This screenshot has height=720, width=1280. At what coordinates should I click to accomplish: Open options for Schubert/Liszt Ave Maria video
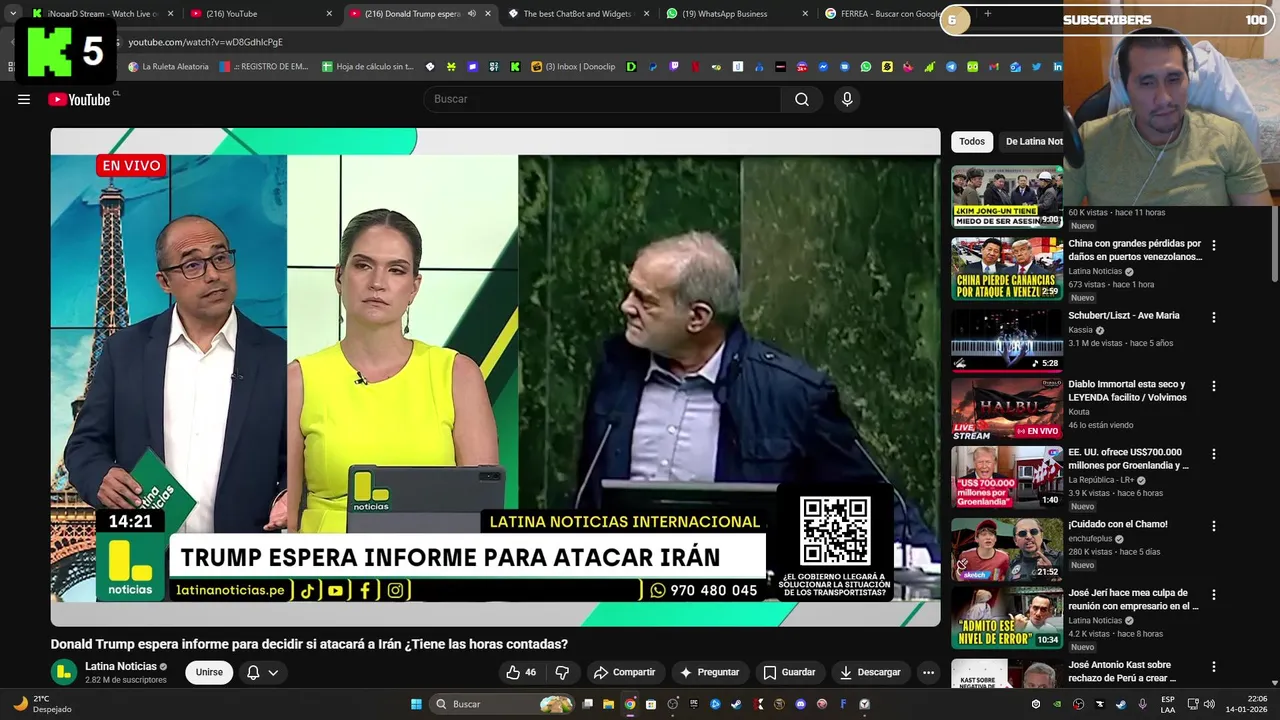(1214, 317)
